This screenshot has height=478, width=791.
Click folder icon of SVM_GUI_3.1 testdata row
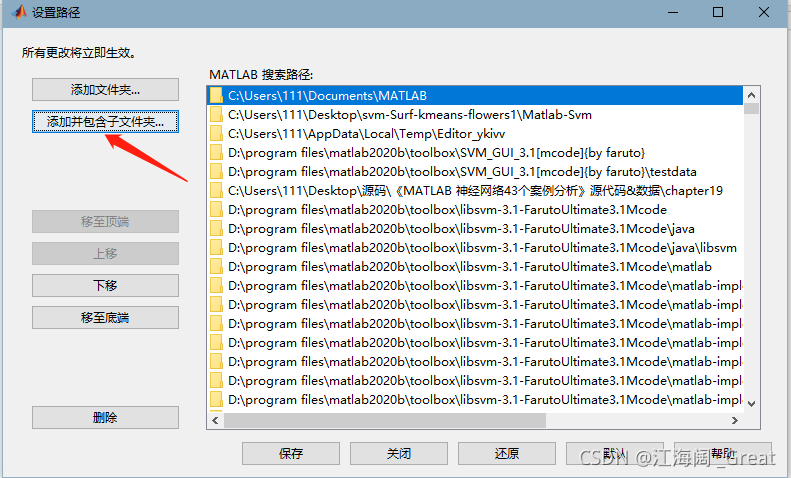(216, 171)
